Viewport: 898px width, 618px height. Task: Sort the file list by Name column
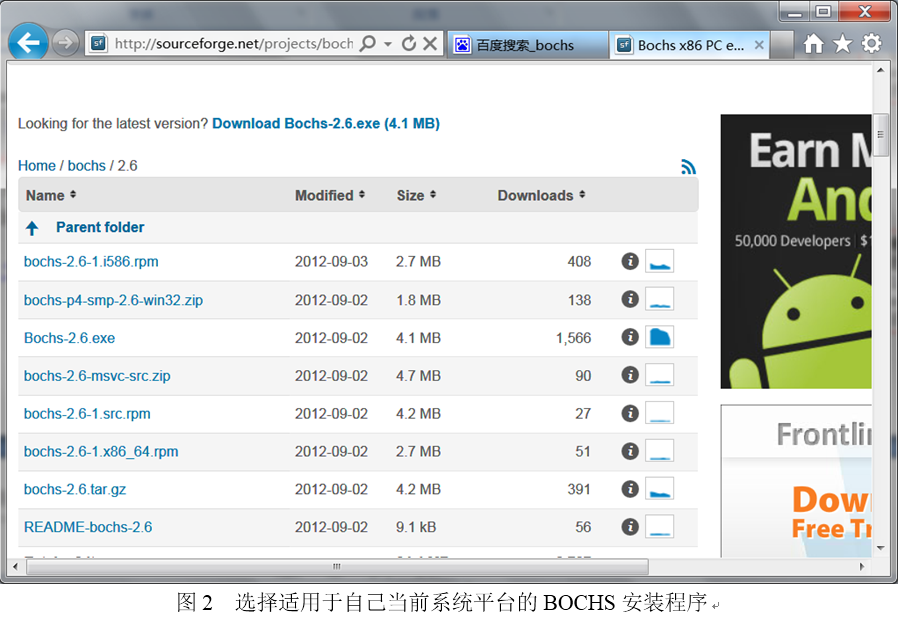50,195
